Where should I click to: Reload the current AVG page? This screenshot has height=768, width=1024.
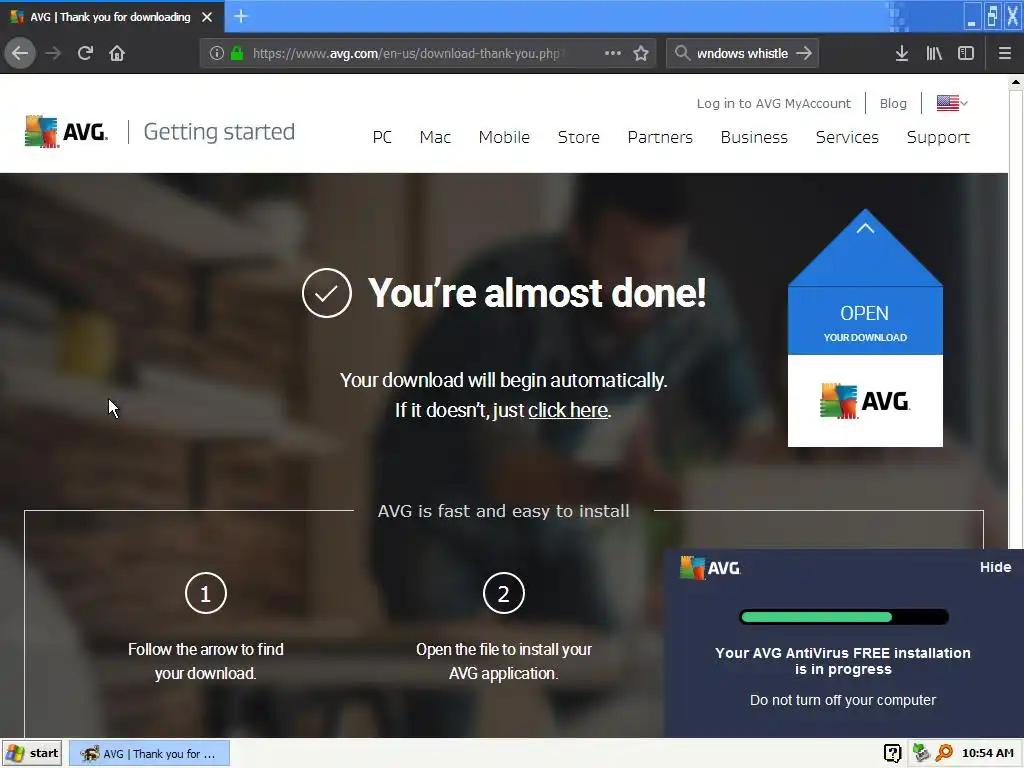pos(85,53)
